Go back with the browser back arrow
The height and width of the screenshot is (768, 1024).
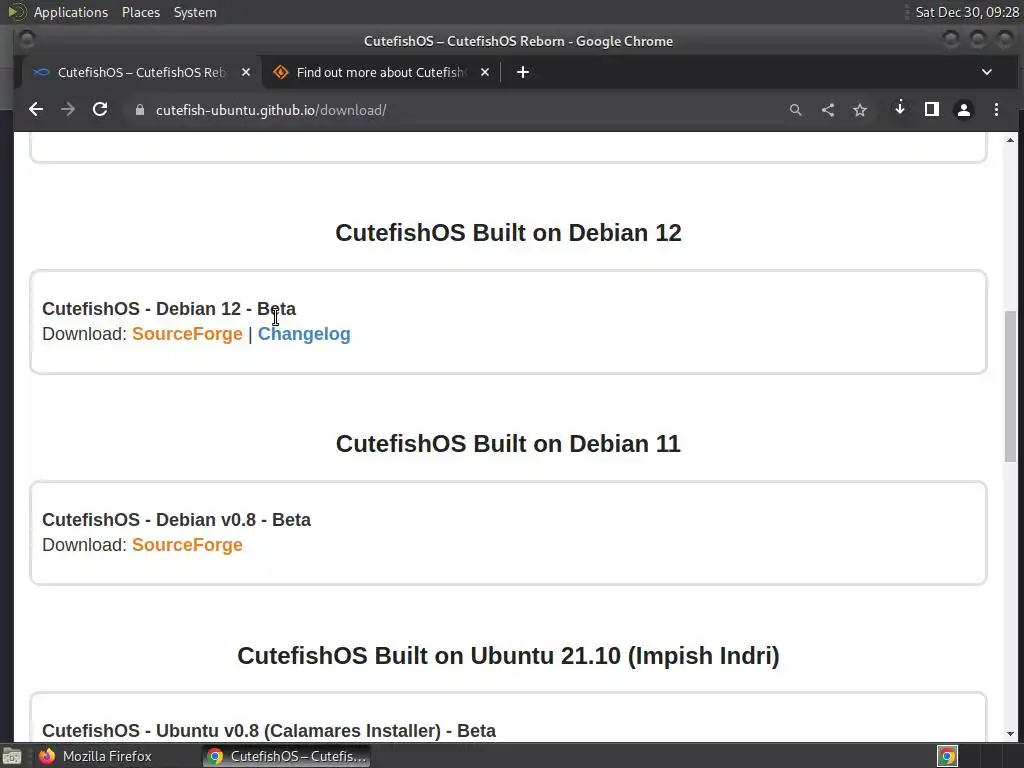36,110
